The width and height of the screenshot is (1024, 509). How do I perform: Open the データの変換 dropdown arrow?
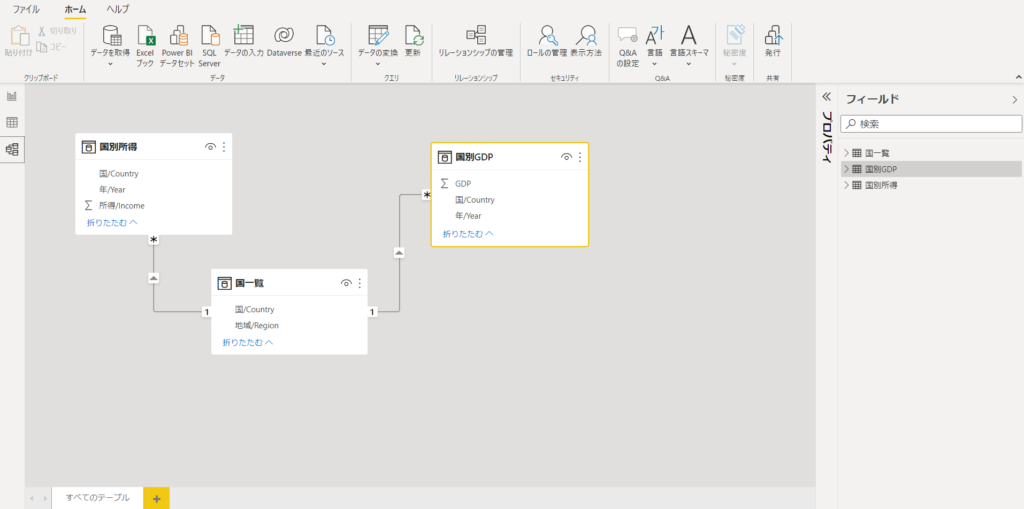pyautogui.click(x=379, y=64)
